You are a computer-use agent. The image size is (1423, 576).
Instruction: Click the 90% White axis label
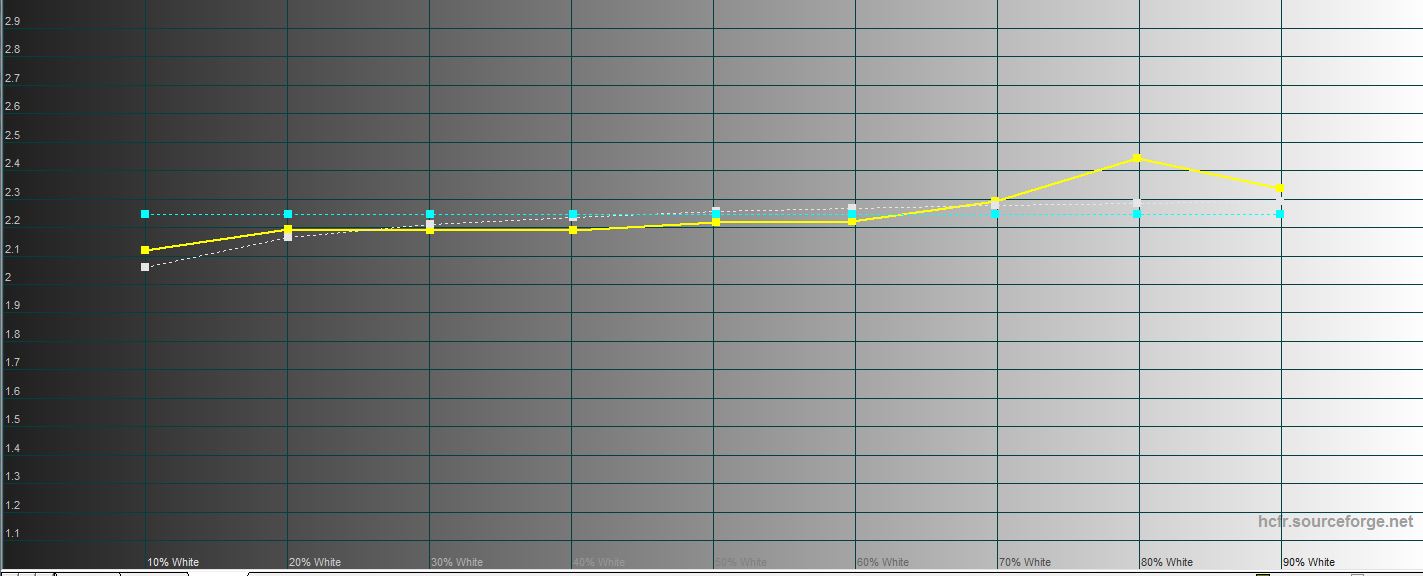tap(1308, 562)
